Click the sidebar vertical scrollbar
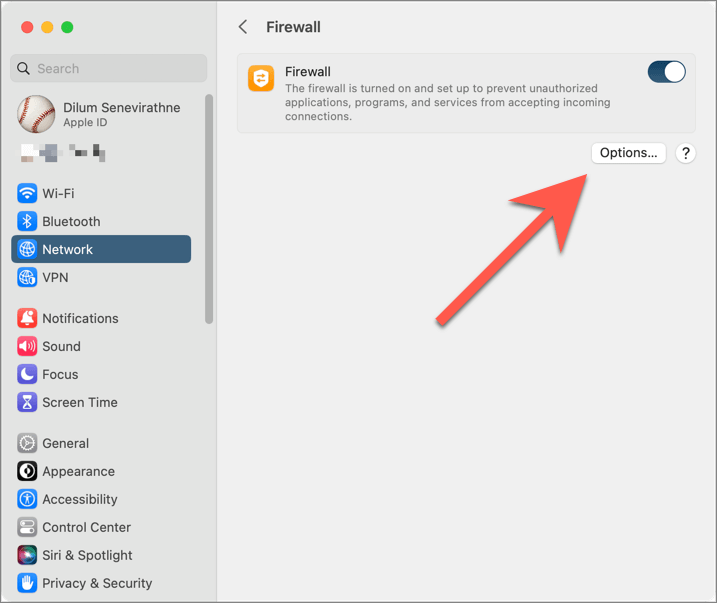This screenshot has width=717, height=603. coord(209,208)
